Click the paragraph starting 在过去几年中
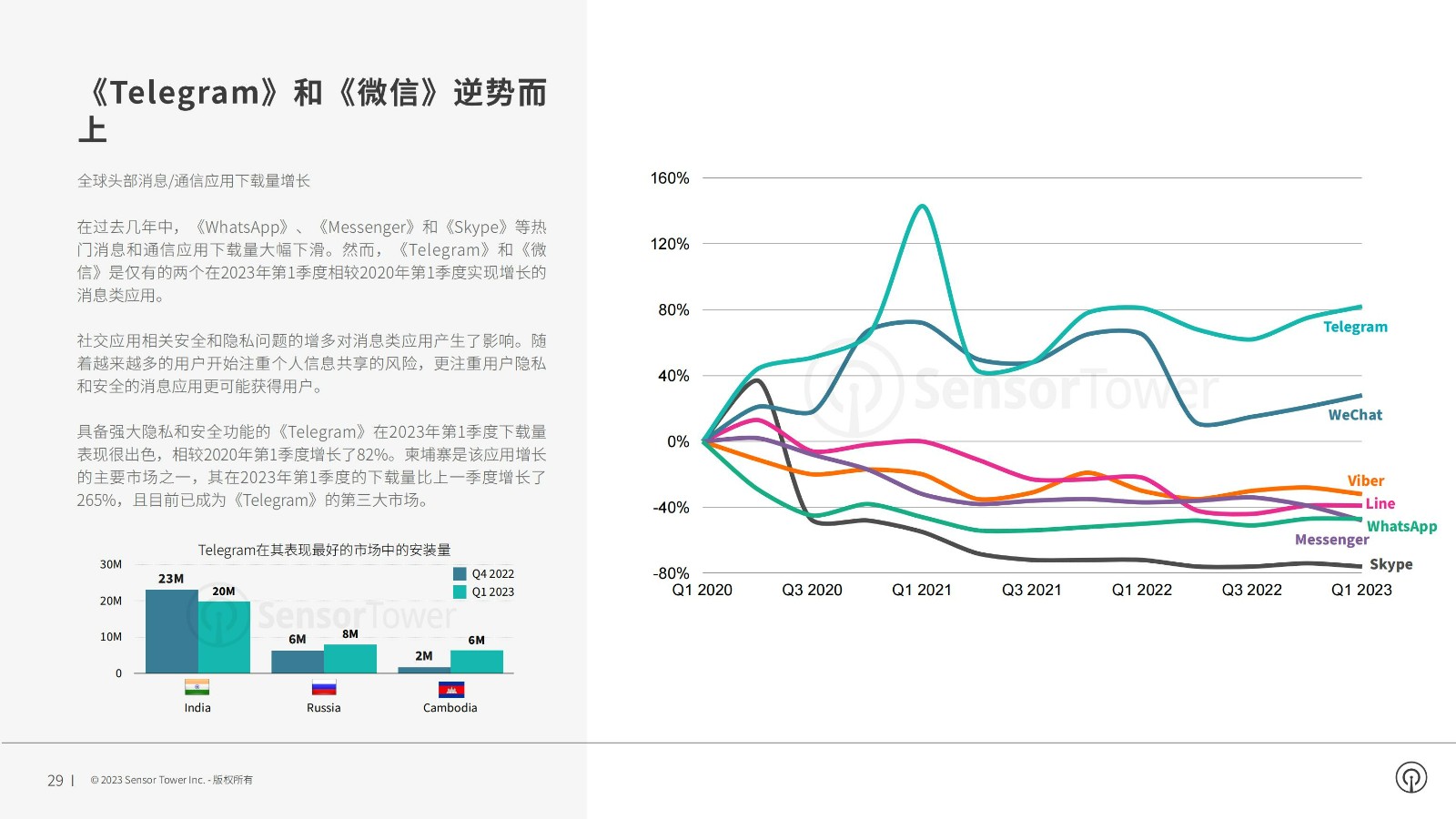Screen dimensions: 1456x819 (x=311, y=261)
